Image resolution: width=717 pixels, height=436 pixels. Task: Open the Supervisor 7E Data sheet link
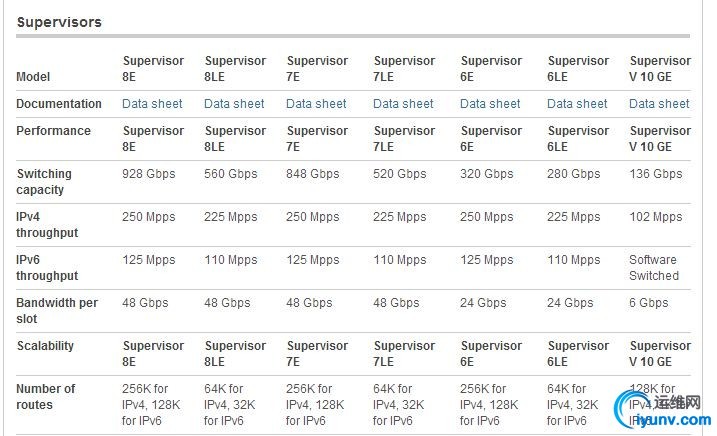pos(316,104)
